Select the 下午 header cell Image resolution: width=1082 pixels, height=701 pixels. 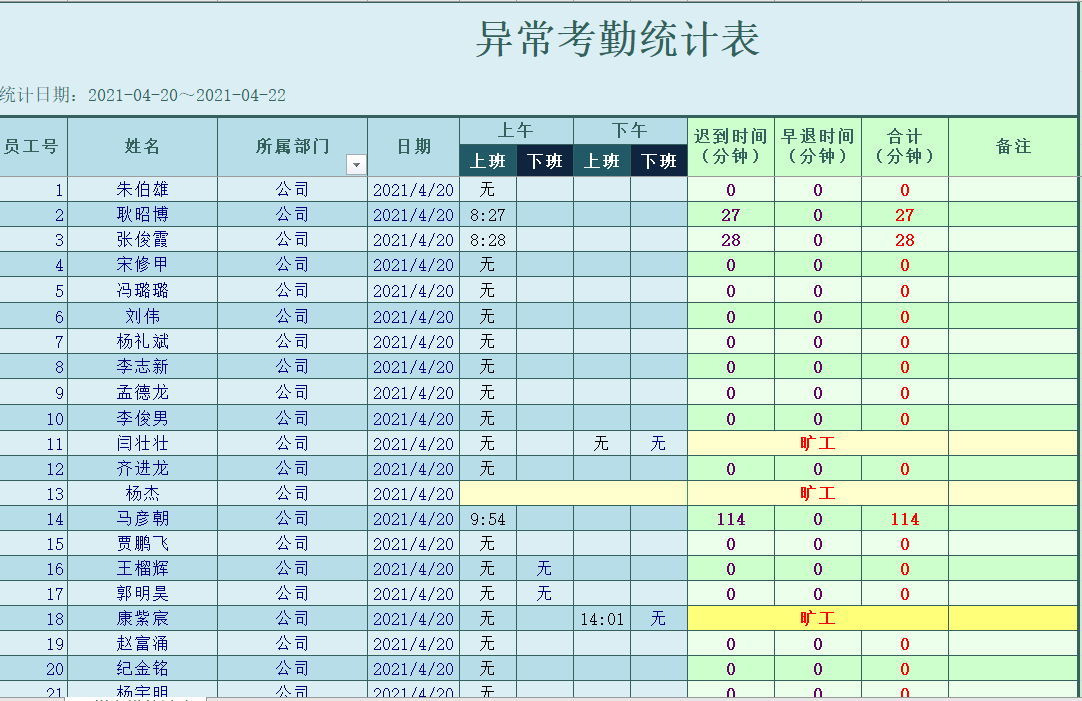click(x=630, y=131)
